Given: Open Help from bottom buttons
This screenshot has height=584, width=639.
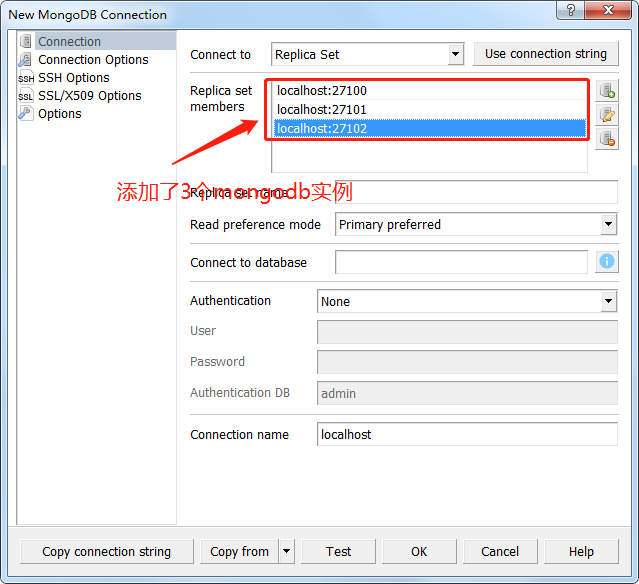Looking at the screenshot, I should click(581, 551).
